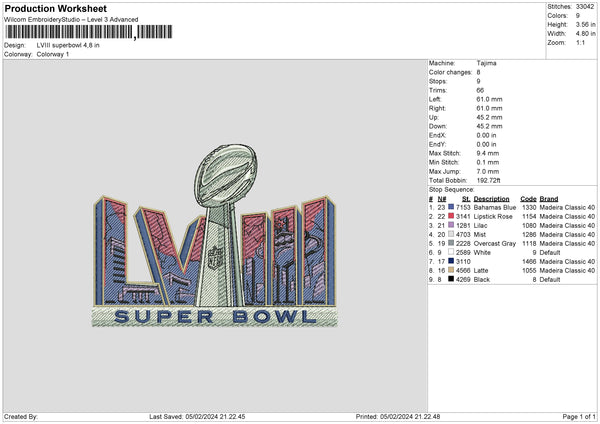Click the Width value '4.80 in'
Screen dimensions: 600x424
click(x=585, y=34)
